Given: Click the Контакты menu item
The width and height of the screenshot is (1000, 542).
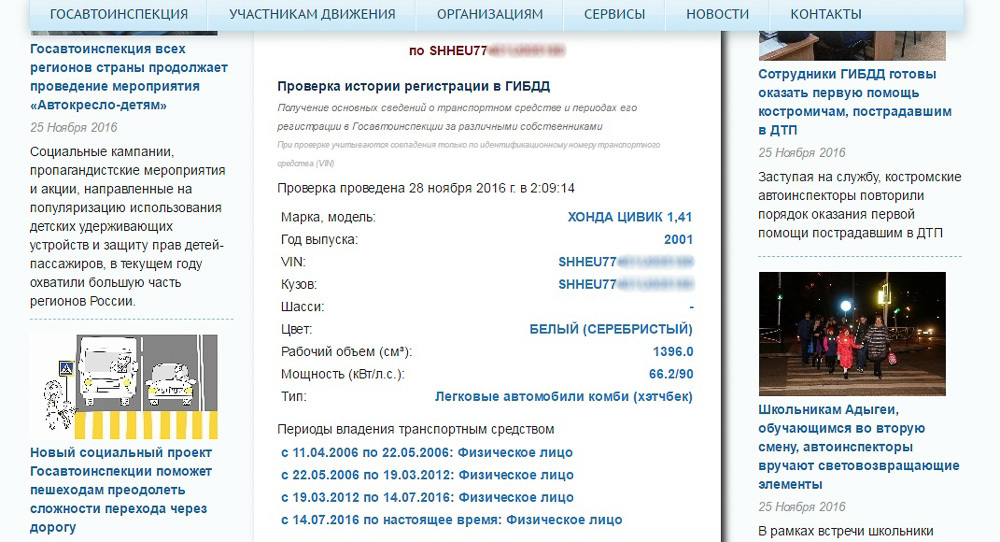Looking at the screenshot, I should 825,14.
